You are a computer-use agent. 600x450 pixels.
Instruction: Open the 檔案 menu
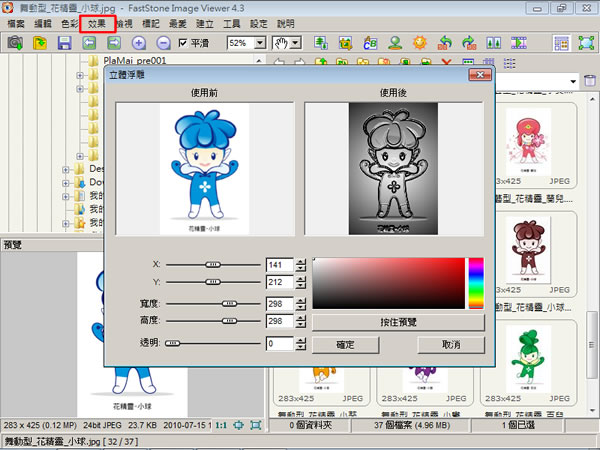16,22
